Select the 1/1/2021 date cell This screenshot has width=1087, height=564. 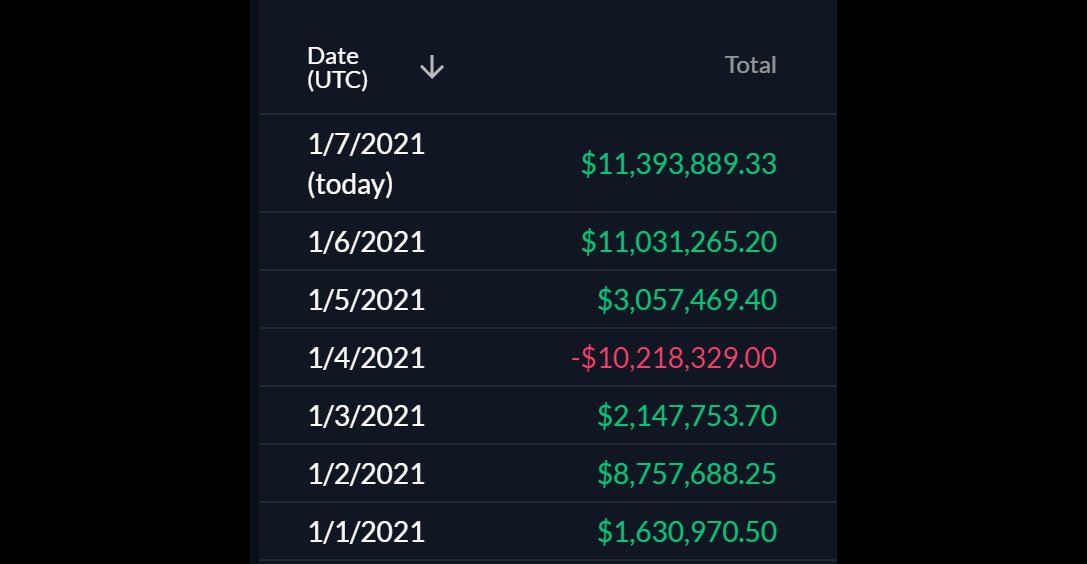click(366, 532)
